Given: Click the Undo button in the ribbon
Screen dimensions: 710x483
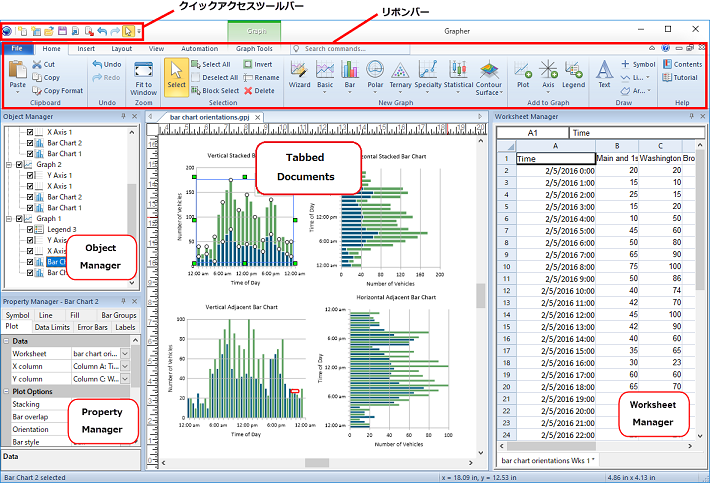Looking at the screenshot, I should 107,64.
